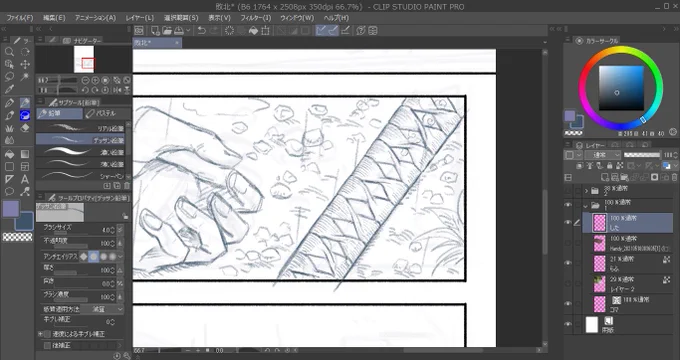Select the Lasso selection tool
680x360 pixels.
(x=9, y=77)
